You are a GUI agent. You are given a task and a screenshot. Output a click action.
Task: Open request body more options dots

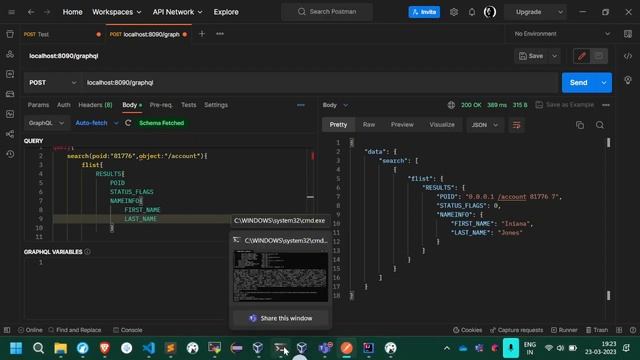click(x=301, y=105)
